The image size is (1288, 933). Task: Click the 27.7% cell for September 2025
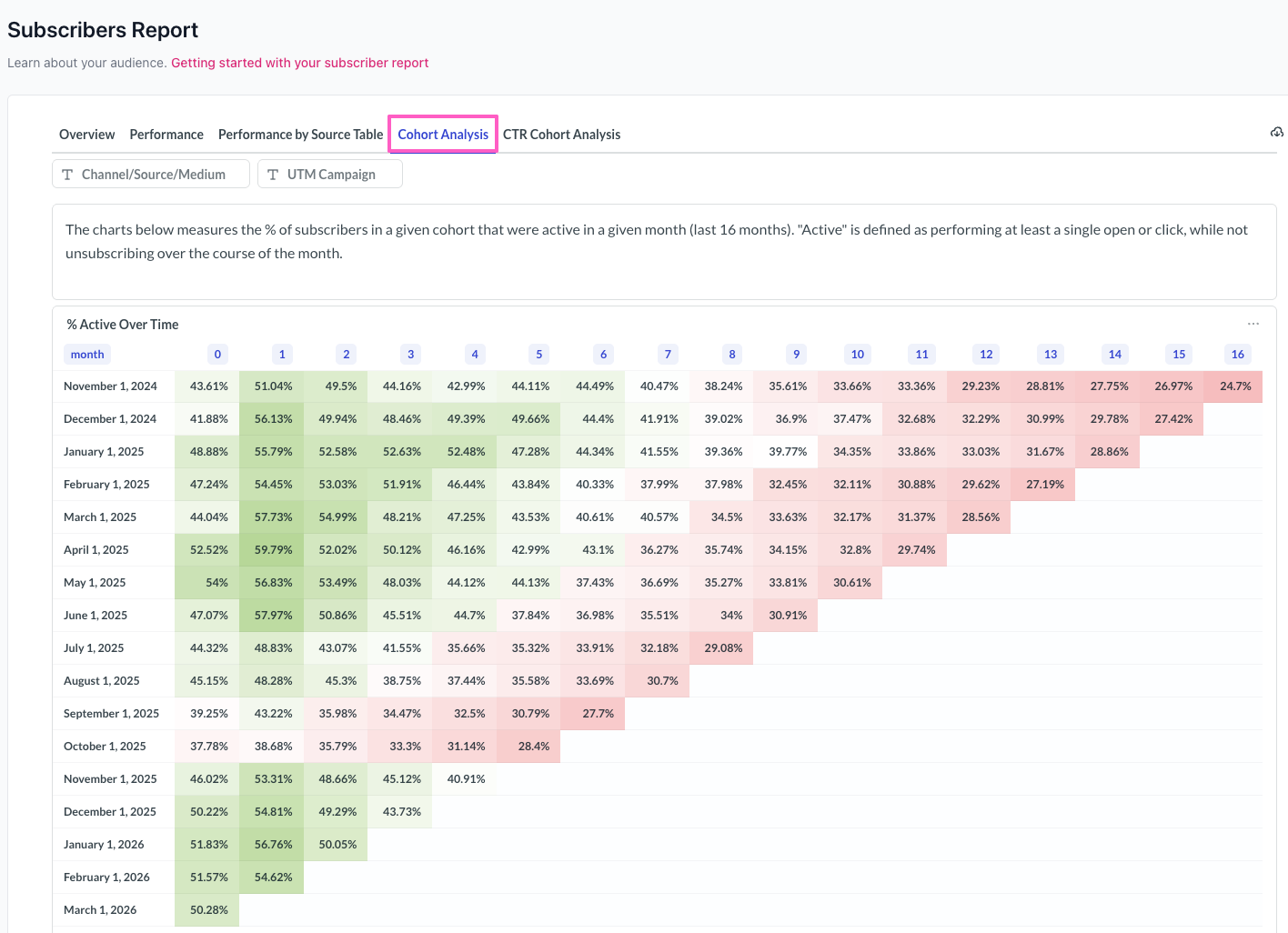(598, 714)
